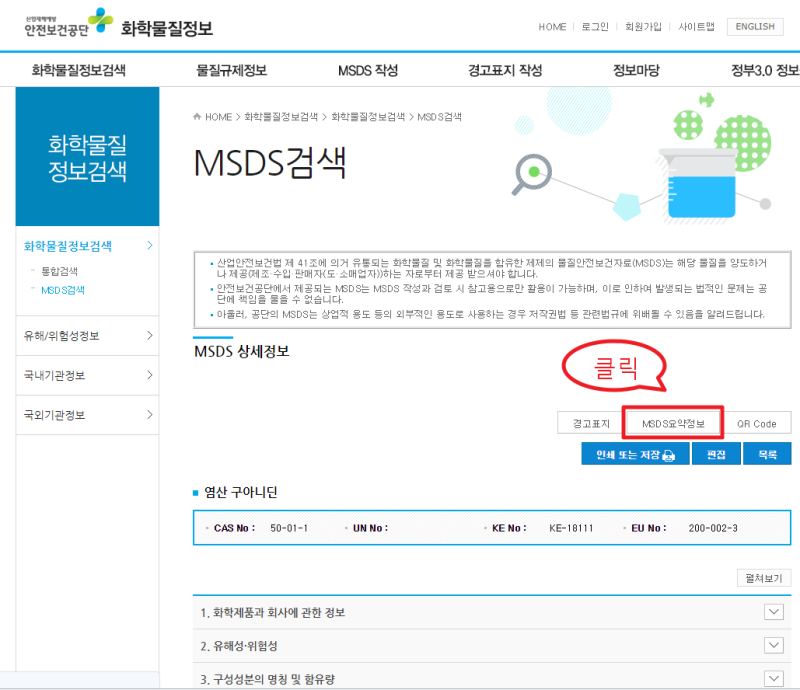The width and height of the screenshot is (800, 690).
Task: Open the 화학물질정보검색 top menu
Action: click(x=79, y=70)
